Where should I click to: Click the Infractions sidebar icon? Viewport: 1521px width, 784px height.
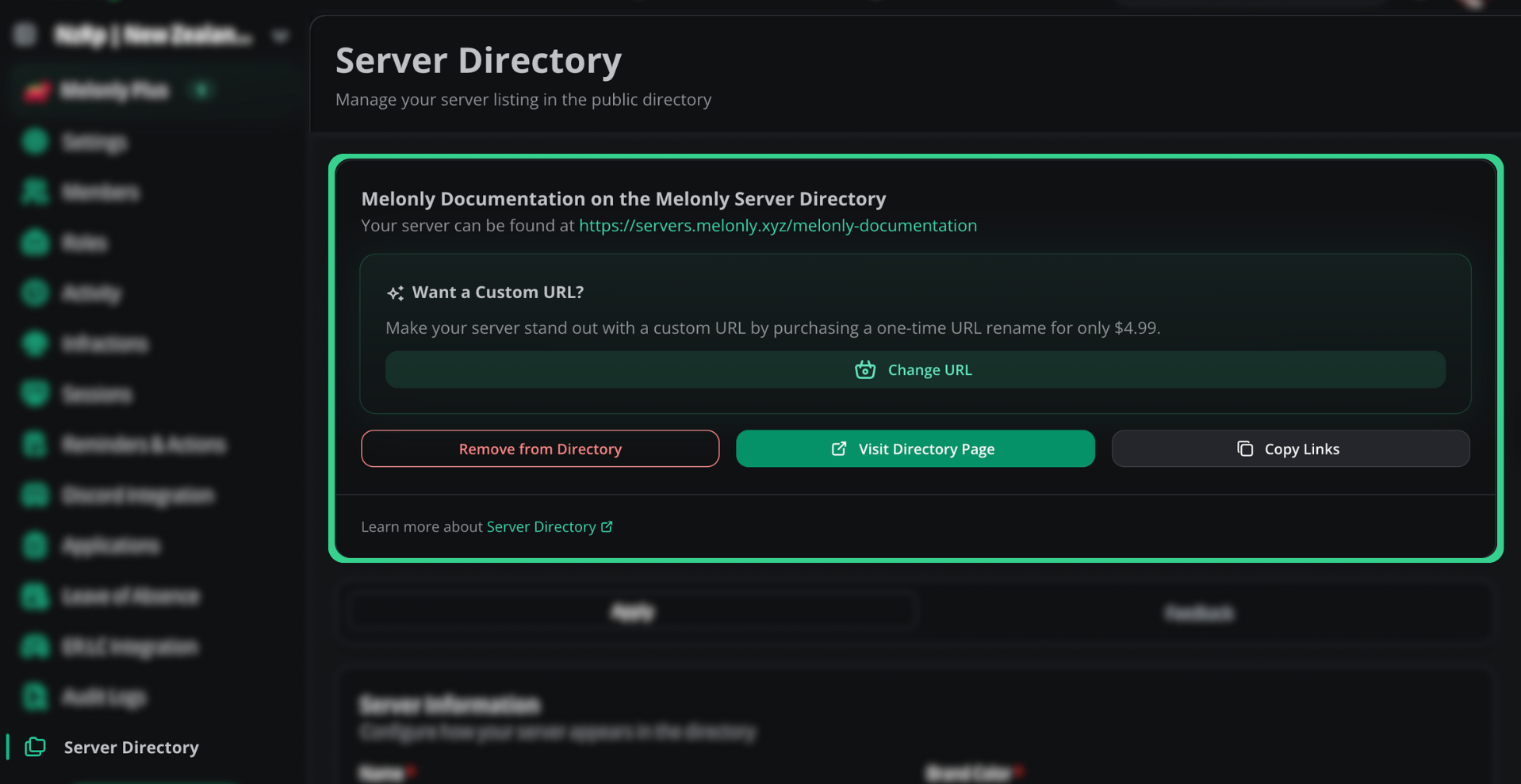[35, 343]
